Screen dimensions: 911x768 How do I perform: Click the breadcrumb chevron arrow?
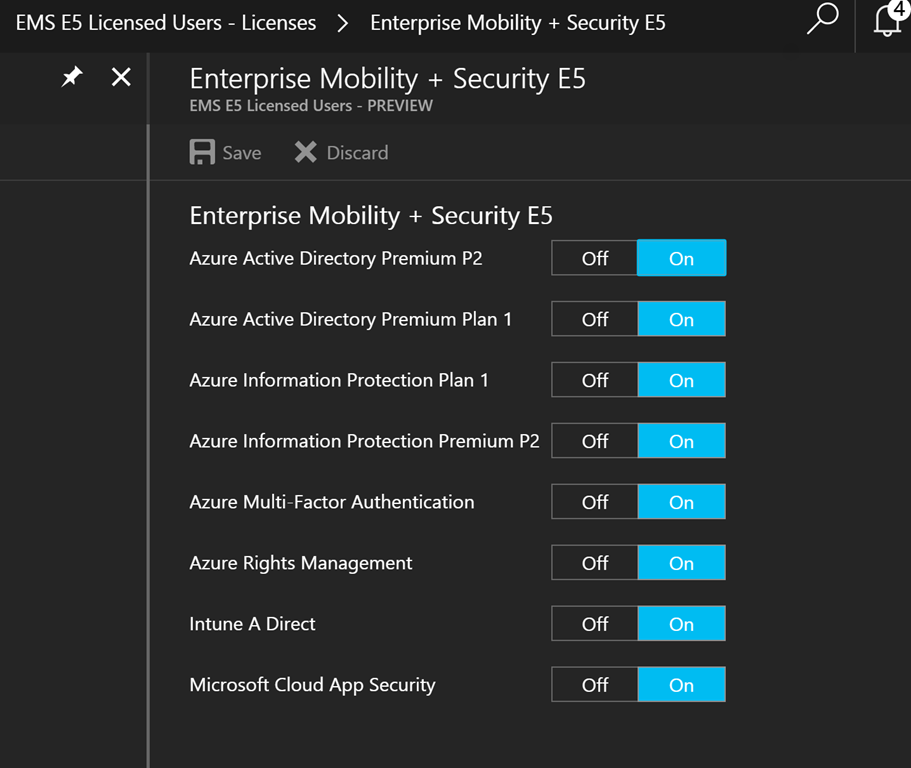(x=343, y=23)
